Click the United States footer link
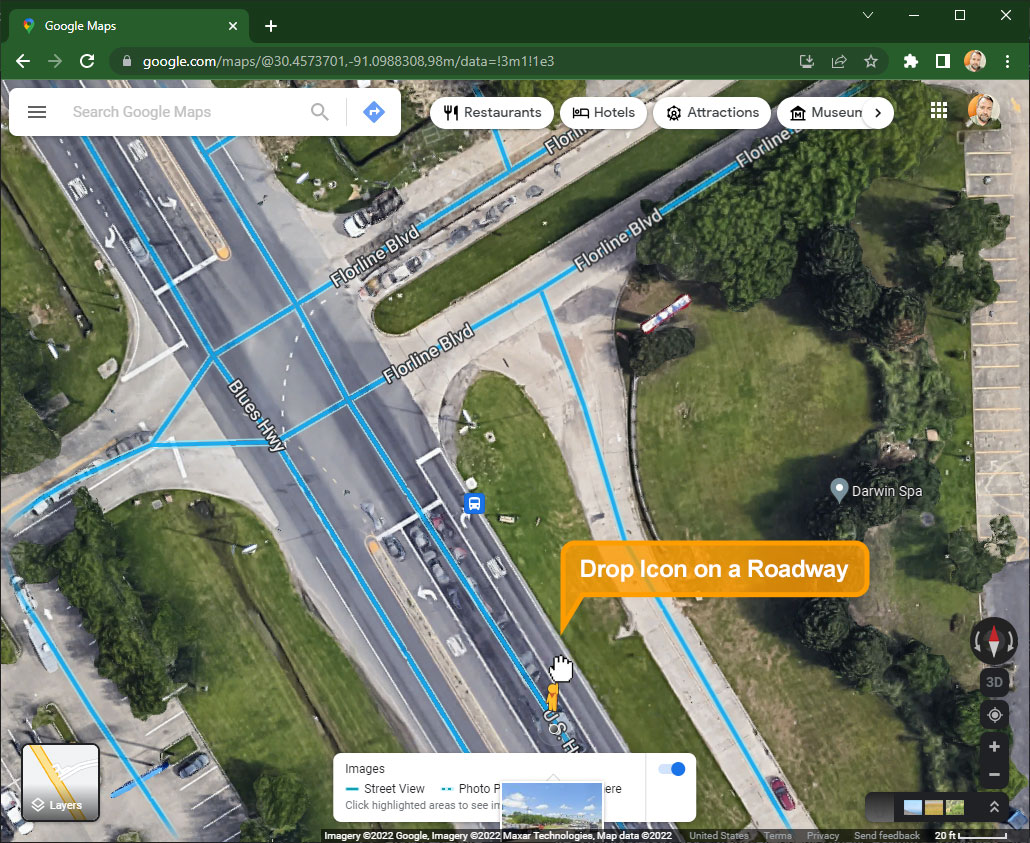The image size is (1030, 843). click(719, 835)
